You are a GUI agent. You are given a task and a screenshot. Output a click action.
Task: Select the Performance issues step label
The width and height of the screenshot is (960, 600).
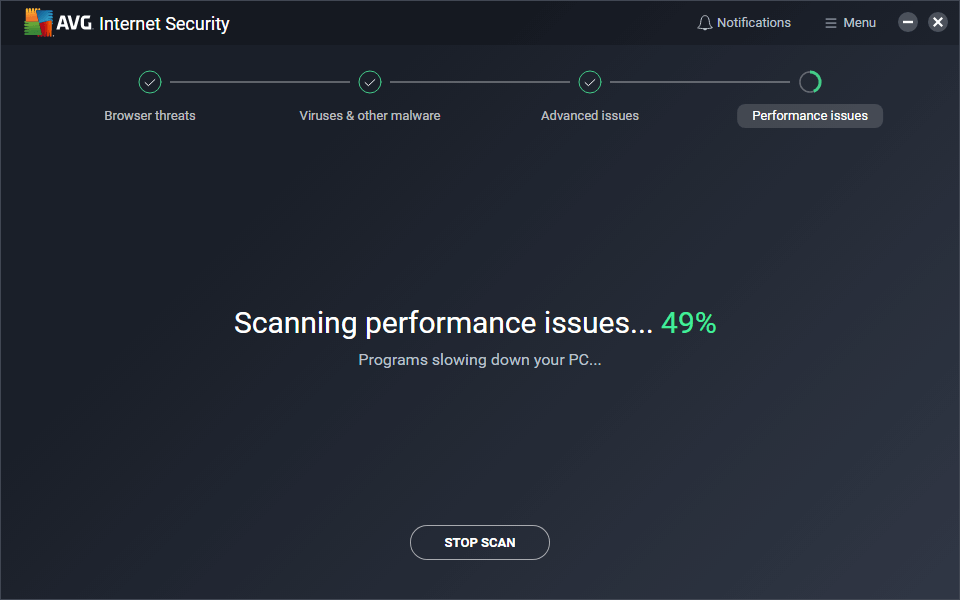coord(810,116)
